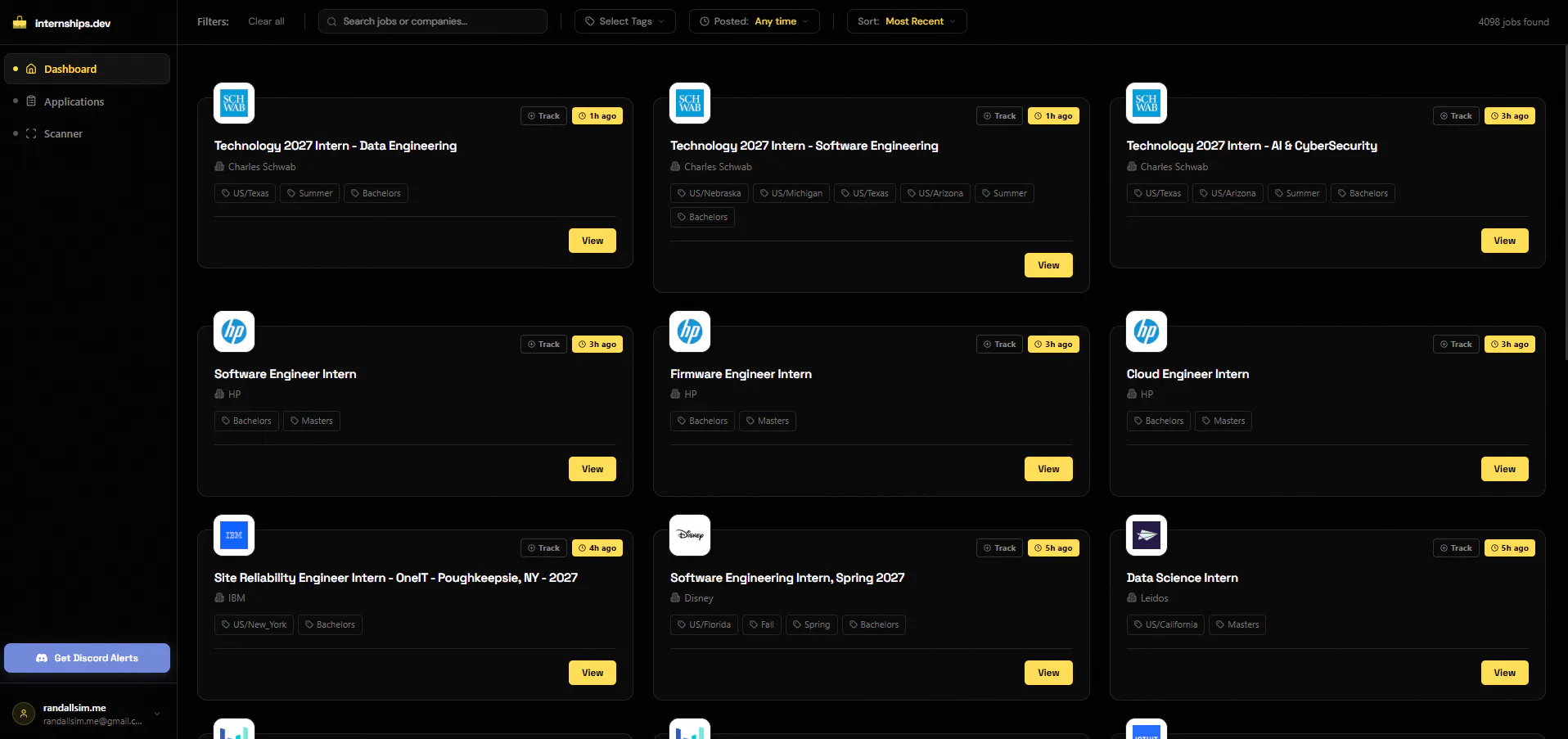Click the 4h ago badge on the IBM card
This screenshot has height=739, width=1568.
(x=597, y=548)
